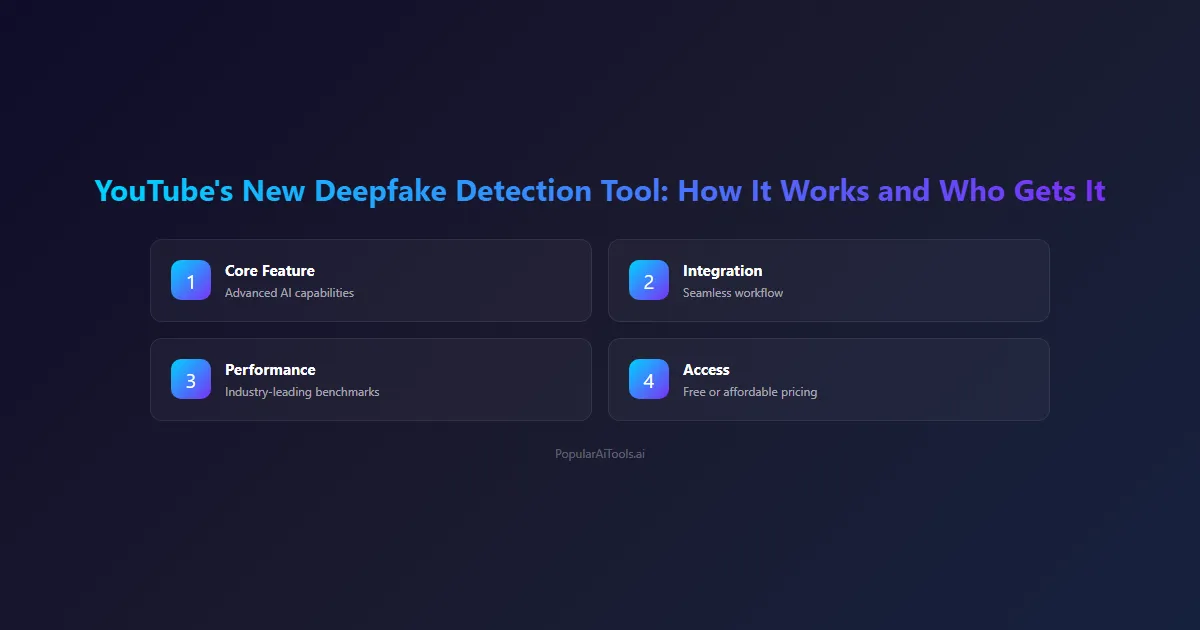Click the "Access" heading label
The image size is (1200, 630).
706,369
